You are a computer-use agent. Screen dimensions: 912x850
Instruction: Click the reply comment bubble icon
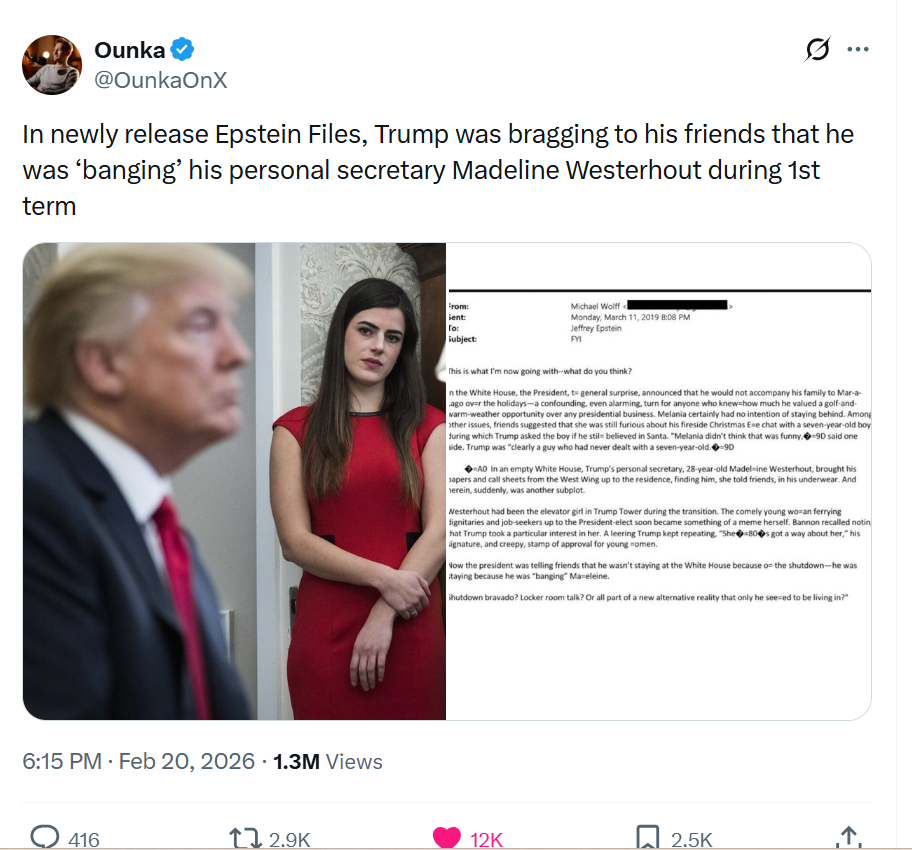45,837
